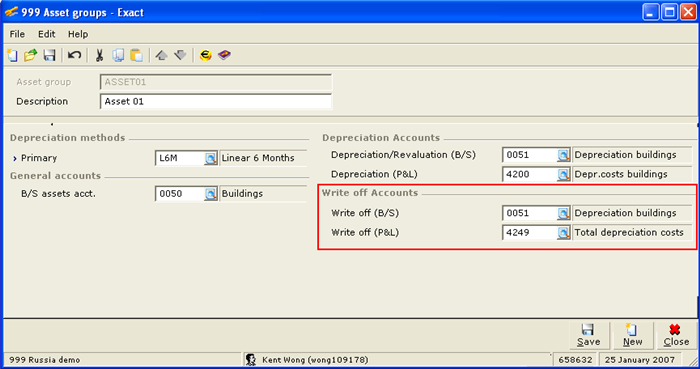Viewport: 700px width, 369px height.
Task: Click the Save button at bottom
Action: click(588, 336)
